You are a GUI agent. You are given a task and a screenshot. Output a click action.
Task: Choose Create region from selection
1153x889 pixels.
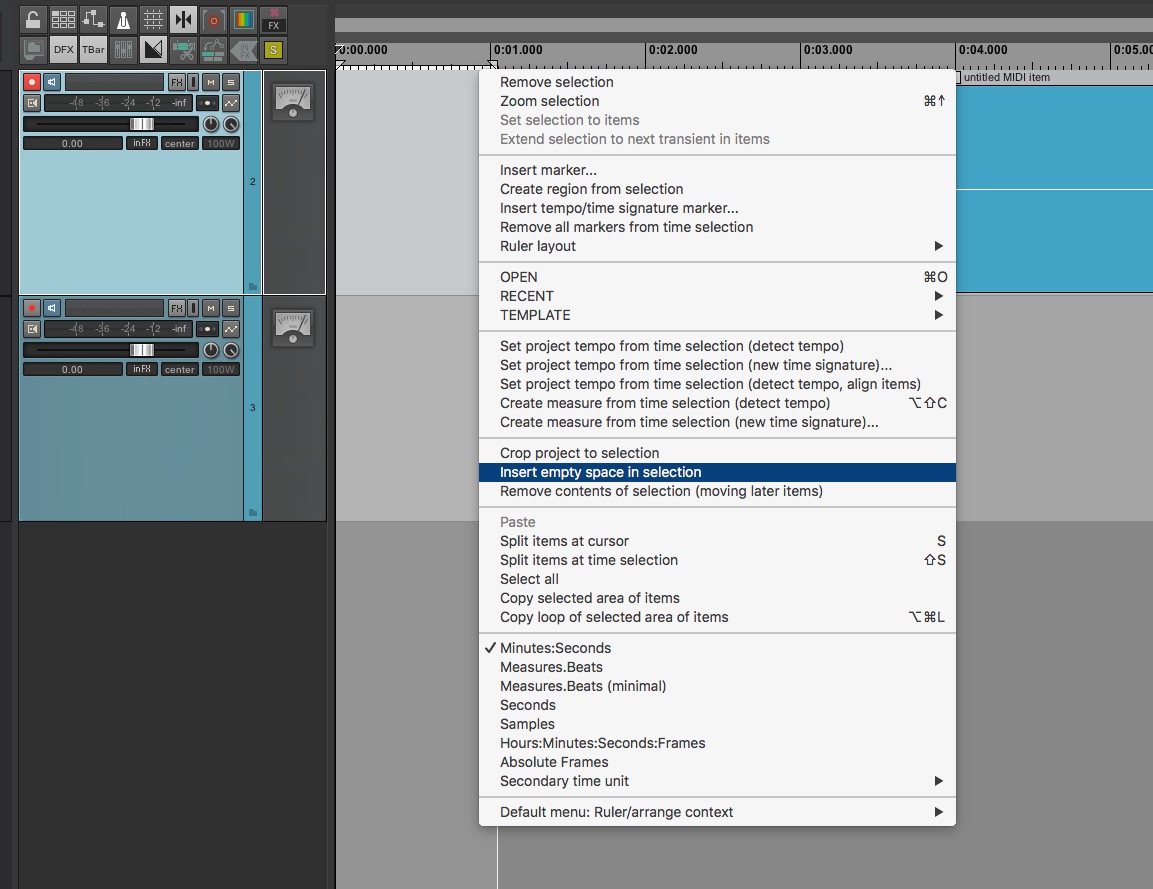coord(717,189)
